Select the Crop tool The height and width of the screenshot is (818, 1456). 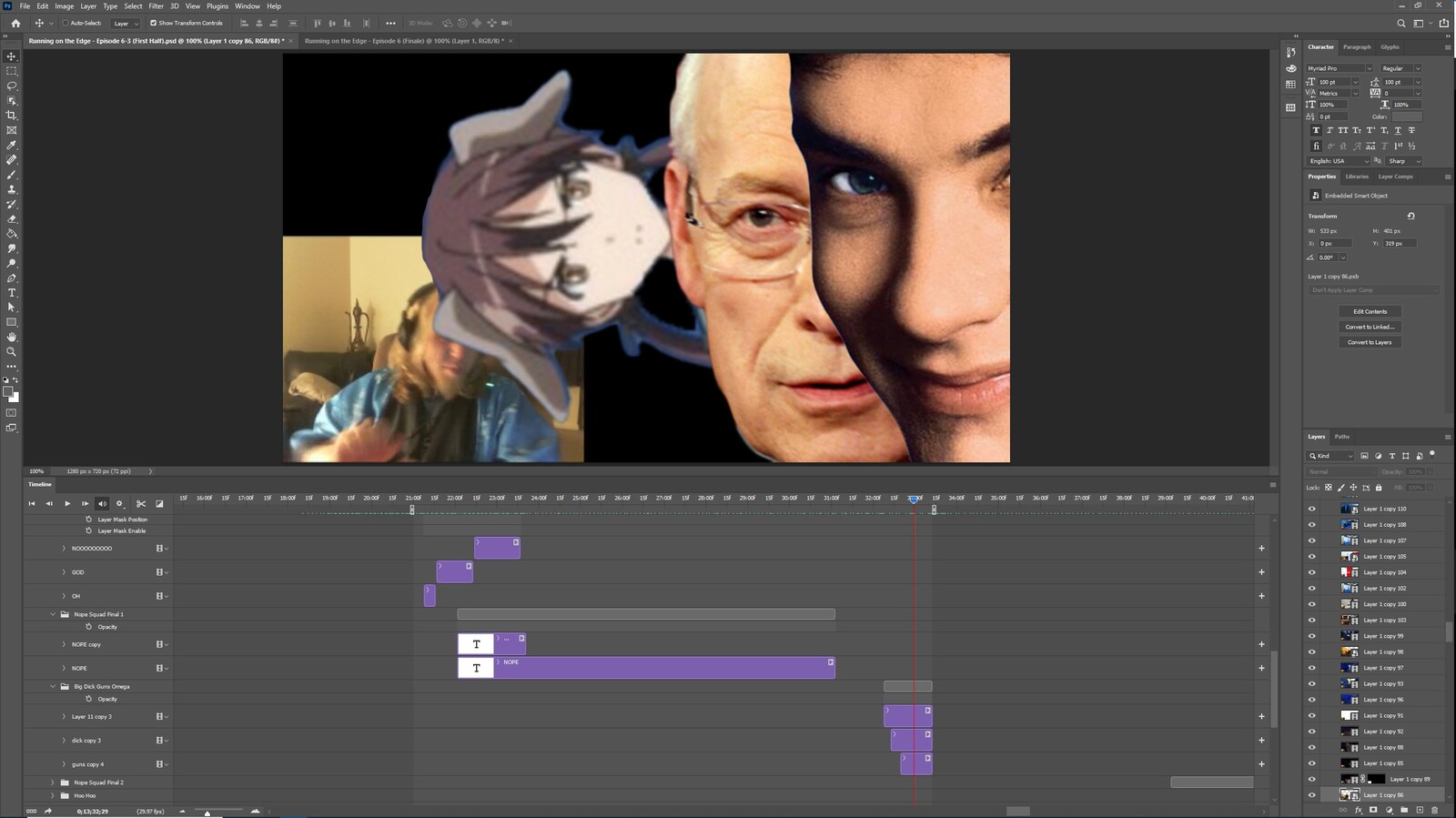[12, 116]
